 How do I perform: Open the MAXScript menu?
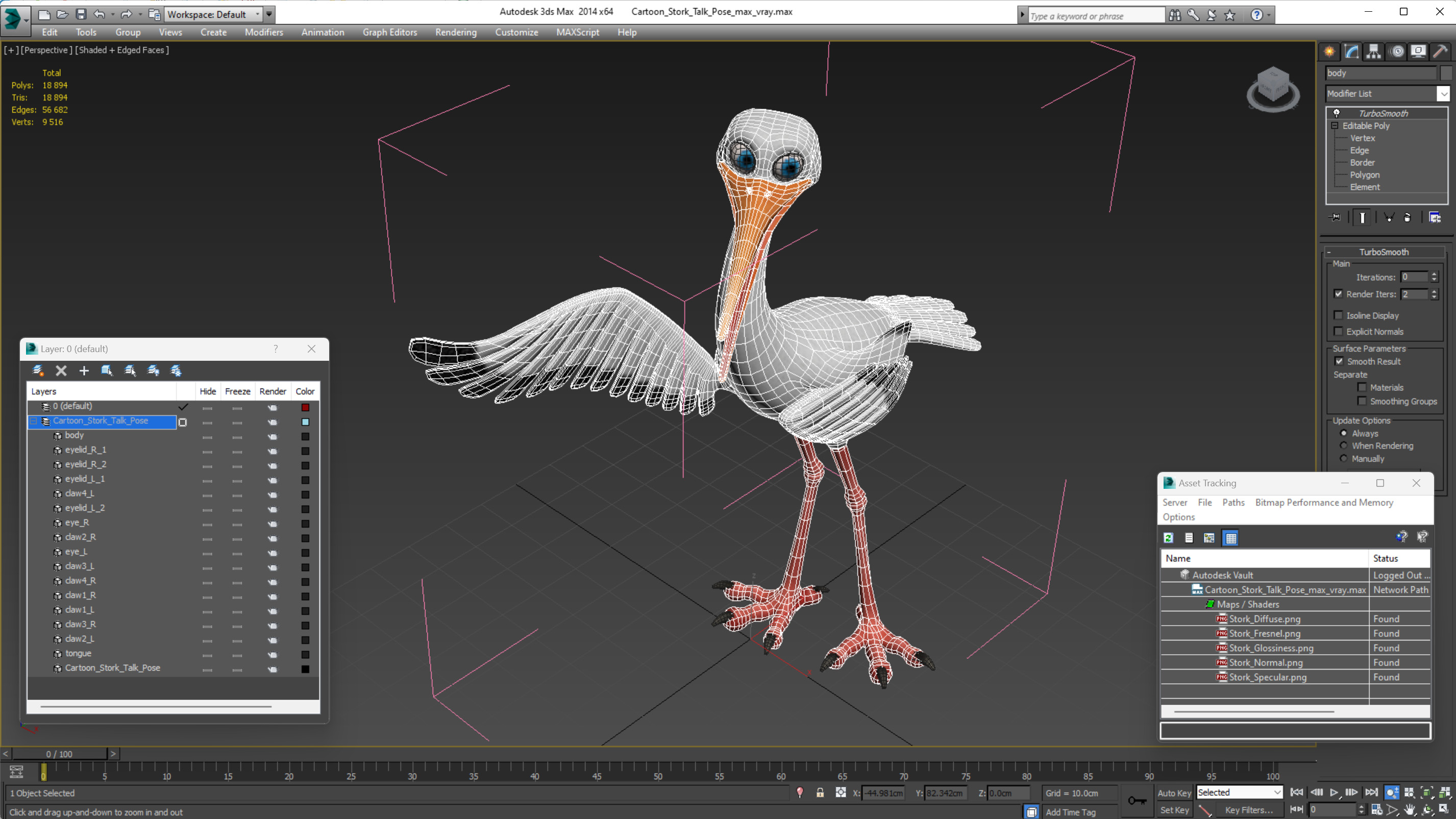[x=577, y=32]
